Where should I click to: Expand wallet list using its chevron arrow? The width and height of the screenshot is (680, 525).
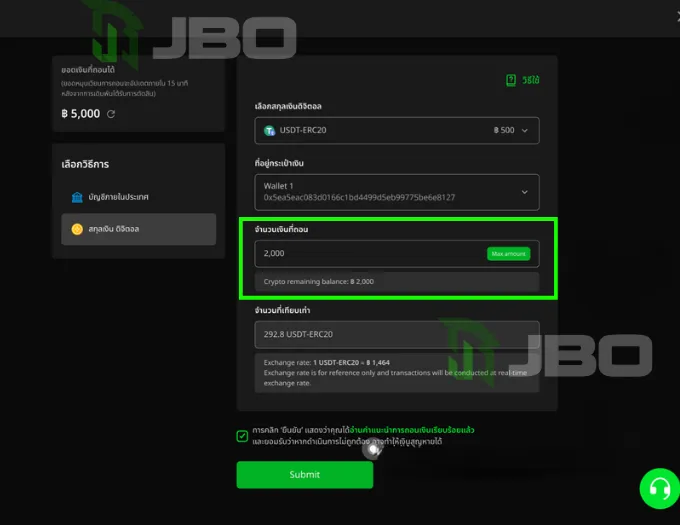(525, 192)
